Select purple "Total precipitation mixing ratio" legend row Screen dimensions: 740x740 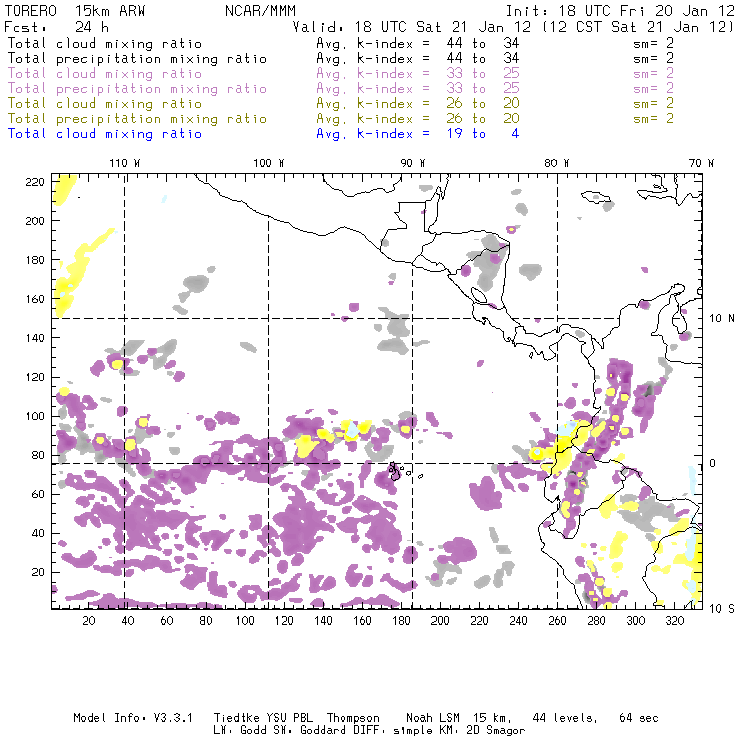click(137, 89)
